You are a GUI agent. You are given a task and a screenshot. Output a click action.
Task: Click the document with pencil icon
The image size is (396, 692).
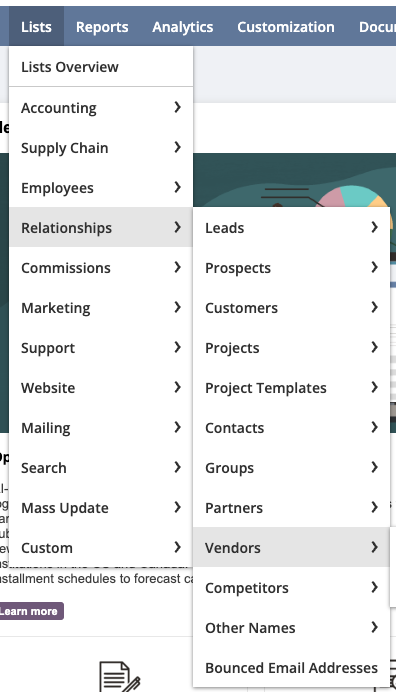click(x=120, y=676)
